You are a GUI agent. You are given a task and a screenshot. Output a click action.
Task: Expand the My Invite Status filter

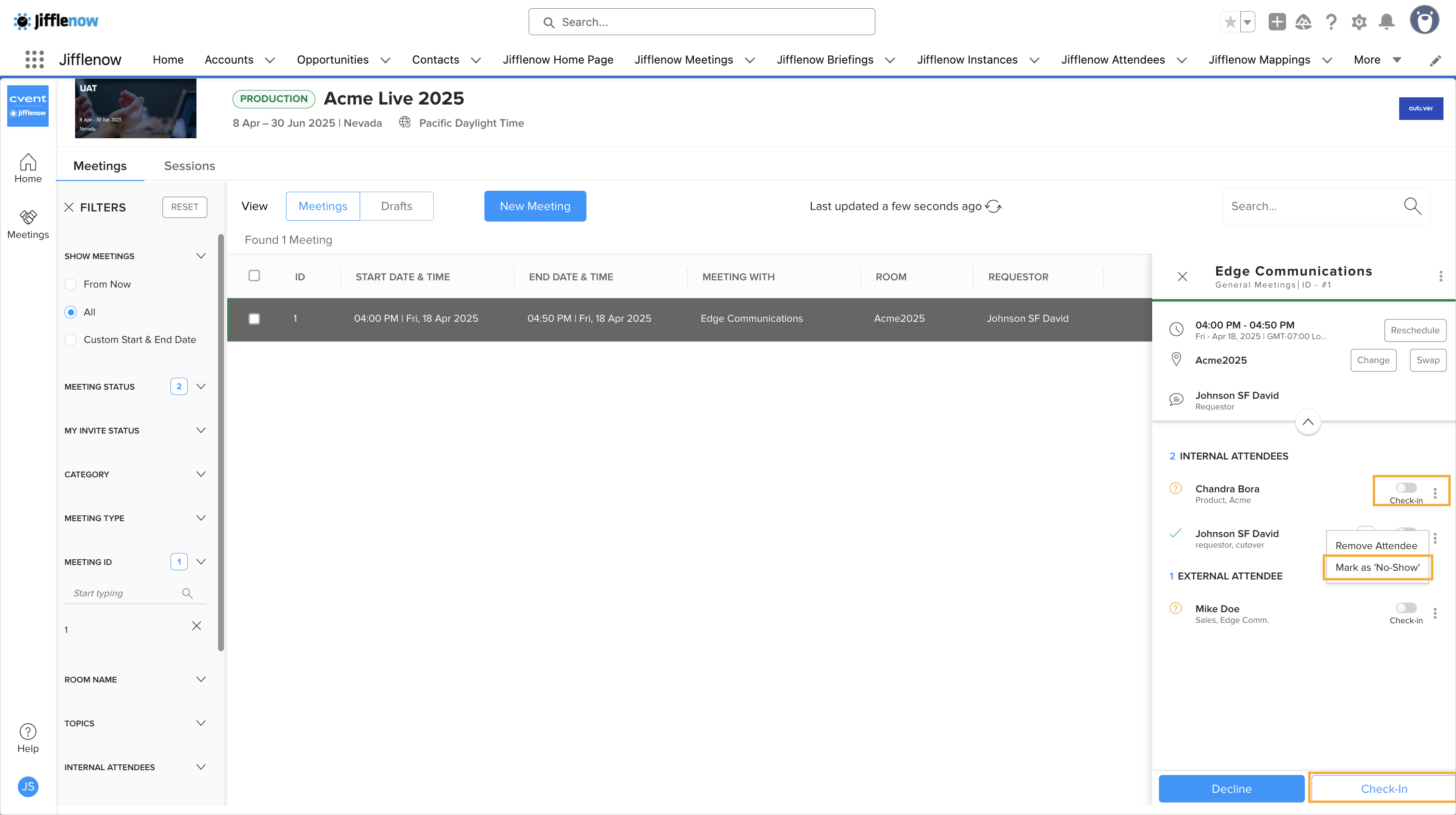(201, 431)
